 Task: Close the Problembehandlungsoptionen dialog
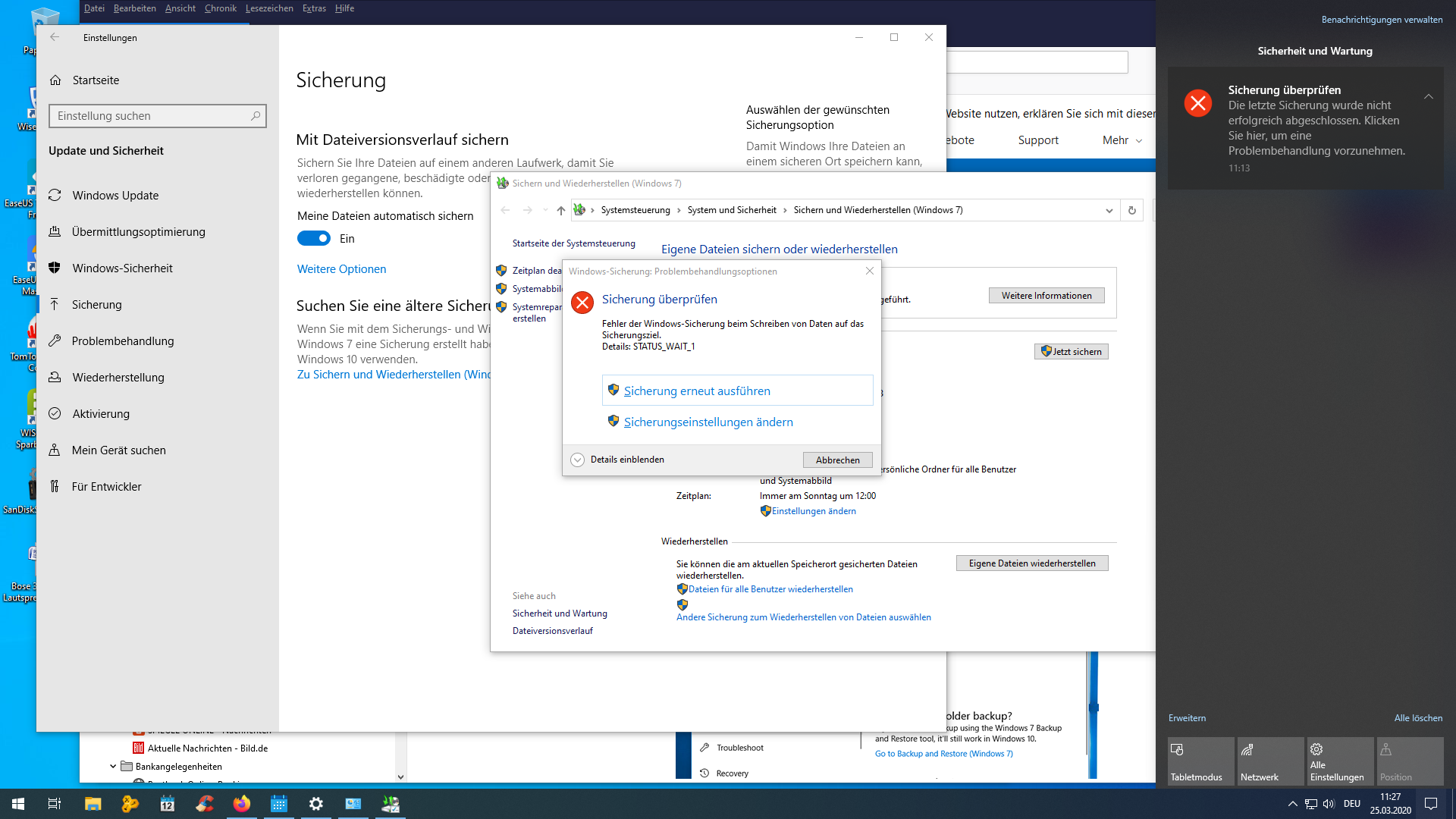[869, 271]
